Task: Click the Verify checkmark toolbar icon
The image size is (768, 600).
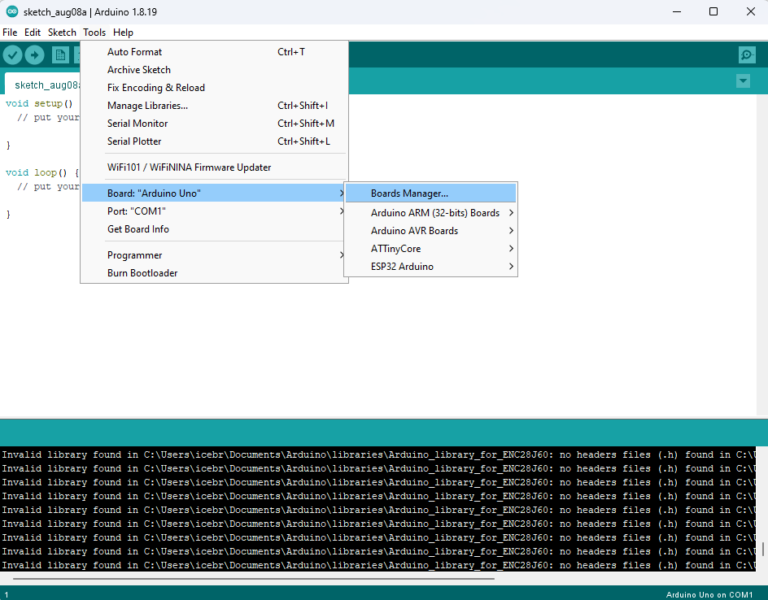Action: coord(13,55)
